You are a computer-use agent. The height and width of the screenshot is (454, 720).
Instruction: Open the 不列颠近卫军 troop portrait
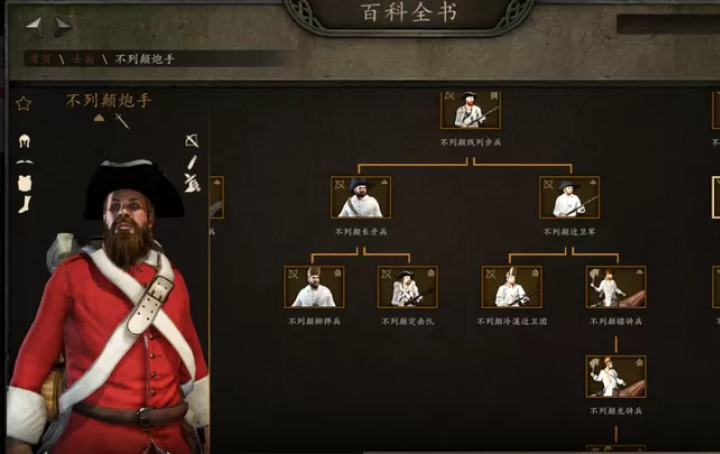[x=569, y=197]
